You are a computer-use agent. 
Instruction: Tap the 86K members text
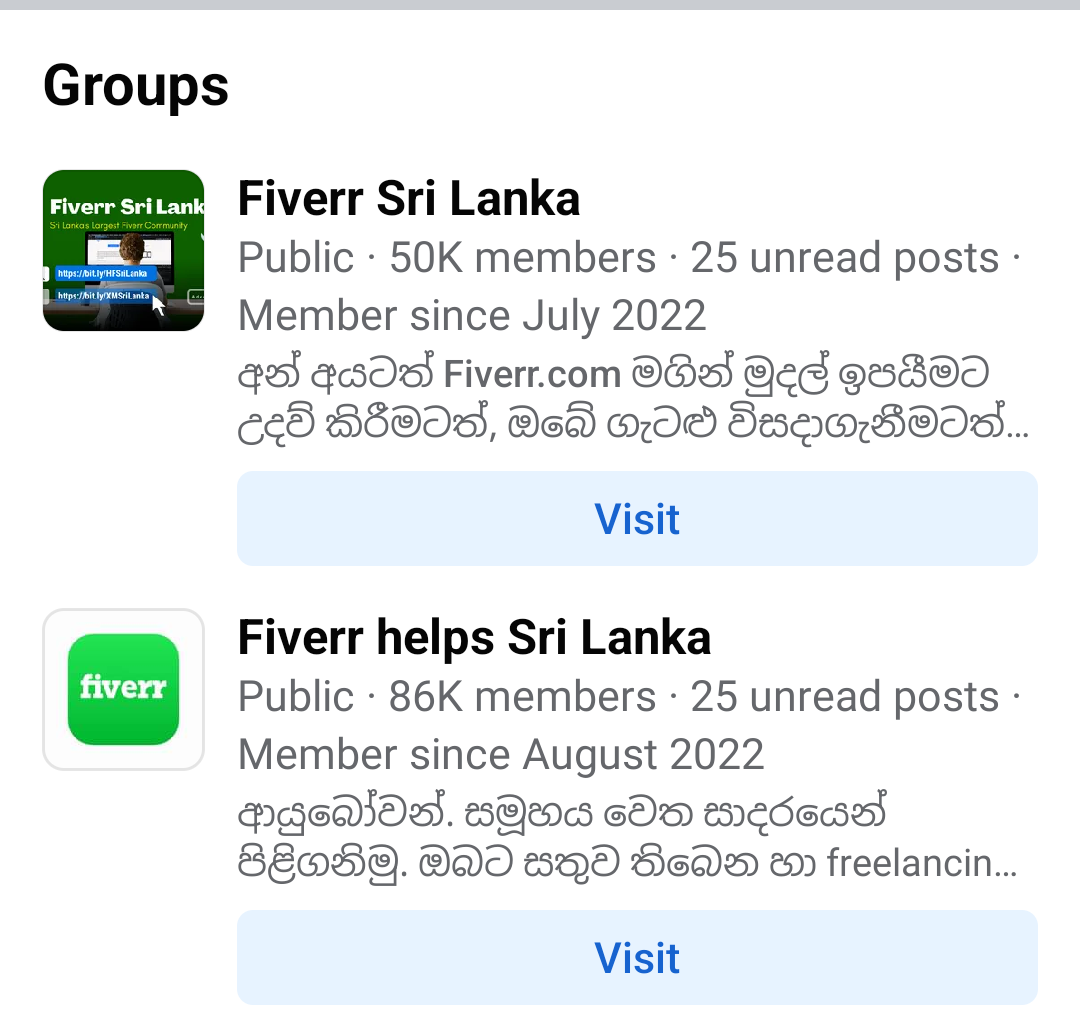tap(523, 696)
